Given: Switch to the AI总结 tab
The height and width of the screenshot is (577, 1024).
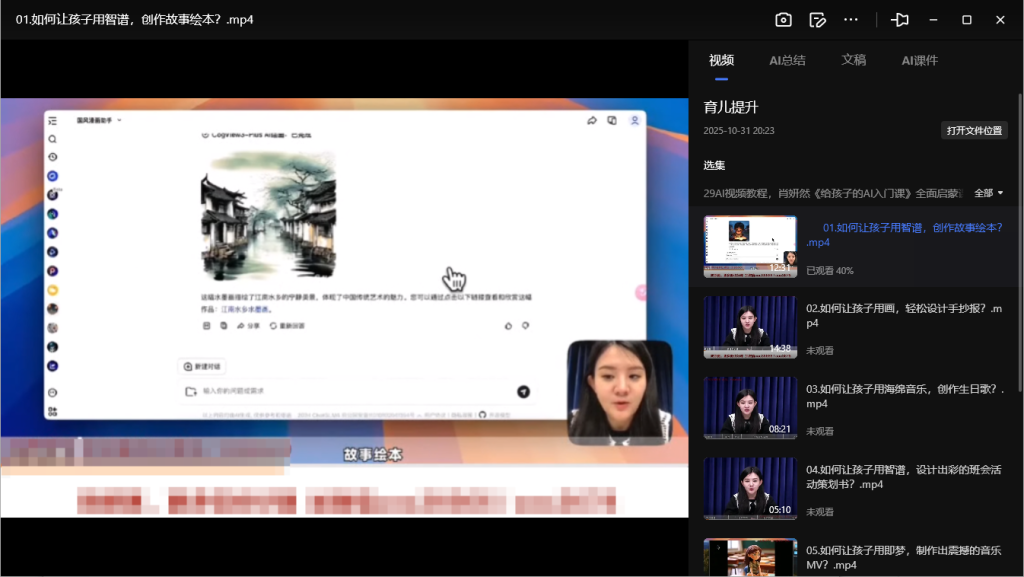Looking at the screenshot, I should 788,60.
